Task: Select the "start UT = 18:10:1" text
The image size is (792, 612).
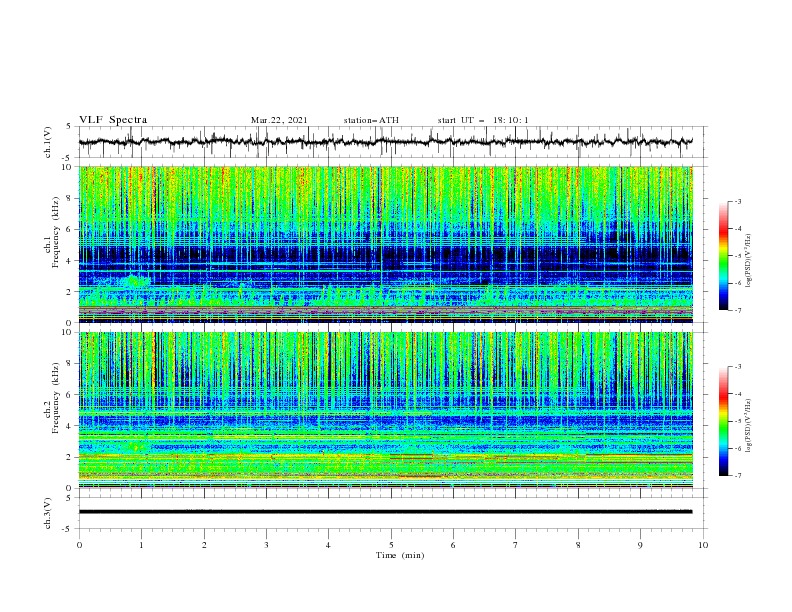Action: point(483,120)
